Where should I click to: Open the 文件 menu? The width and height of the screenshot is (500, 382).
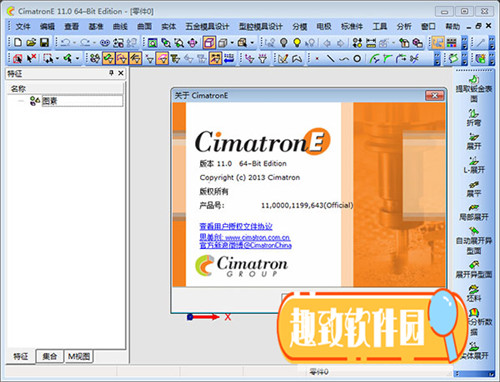23,26
